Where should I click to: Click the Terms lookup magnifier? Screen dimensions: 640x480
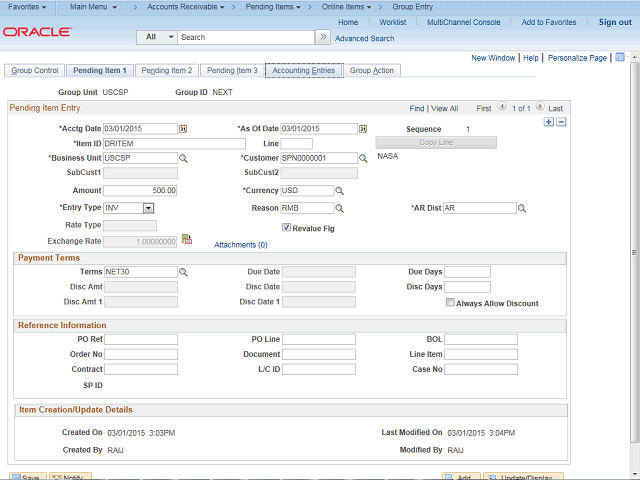(183, 272)
